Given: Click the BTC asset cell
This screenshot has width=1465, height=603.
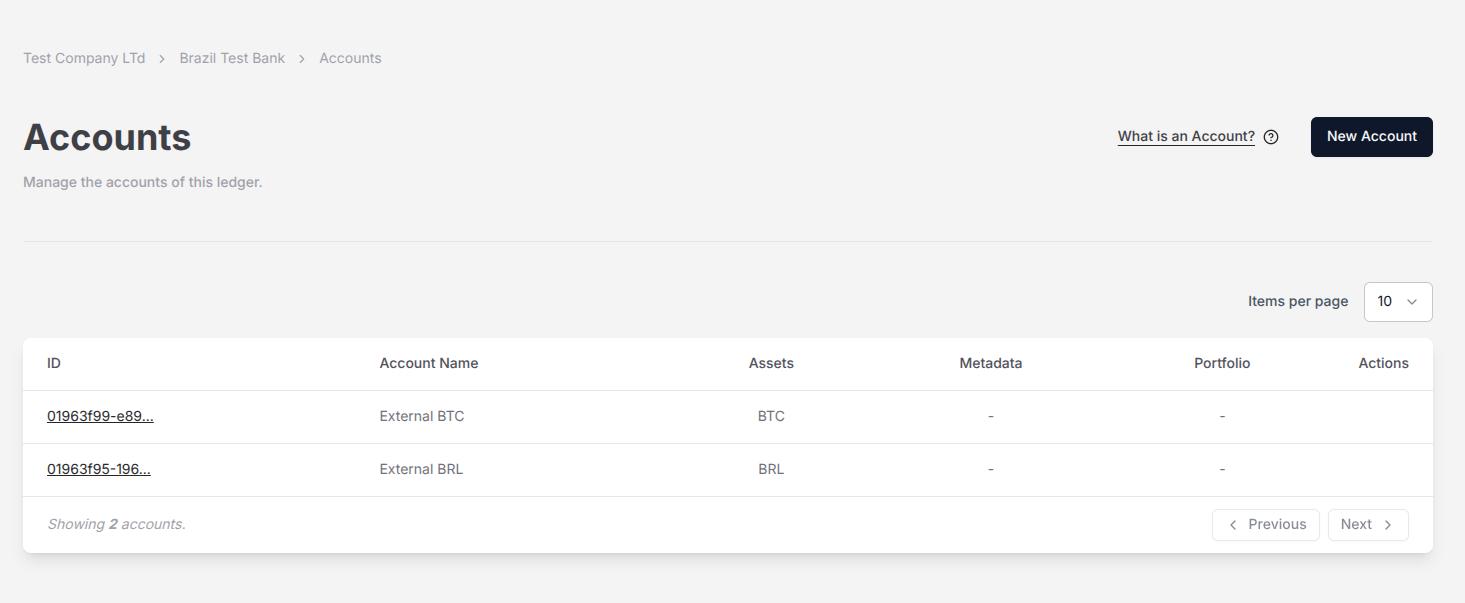Looking at the screenshot, I should click(771, 416).
